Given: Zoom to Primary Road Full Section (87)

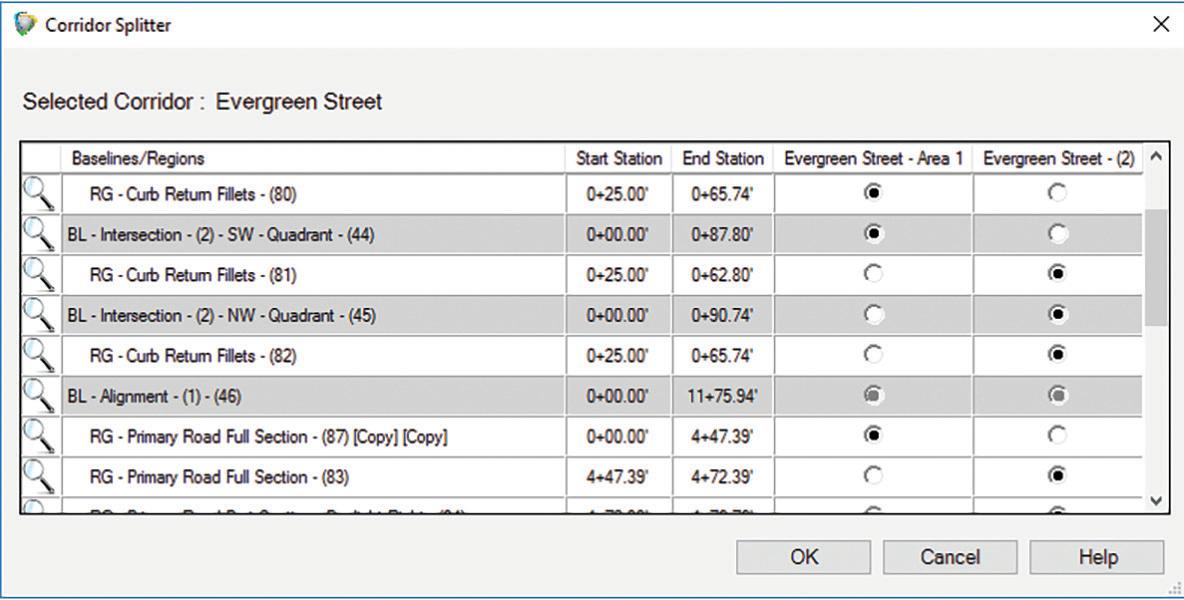Looking at the screenshot, I should click(x=39, y=436).
